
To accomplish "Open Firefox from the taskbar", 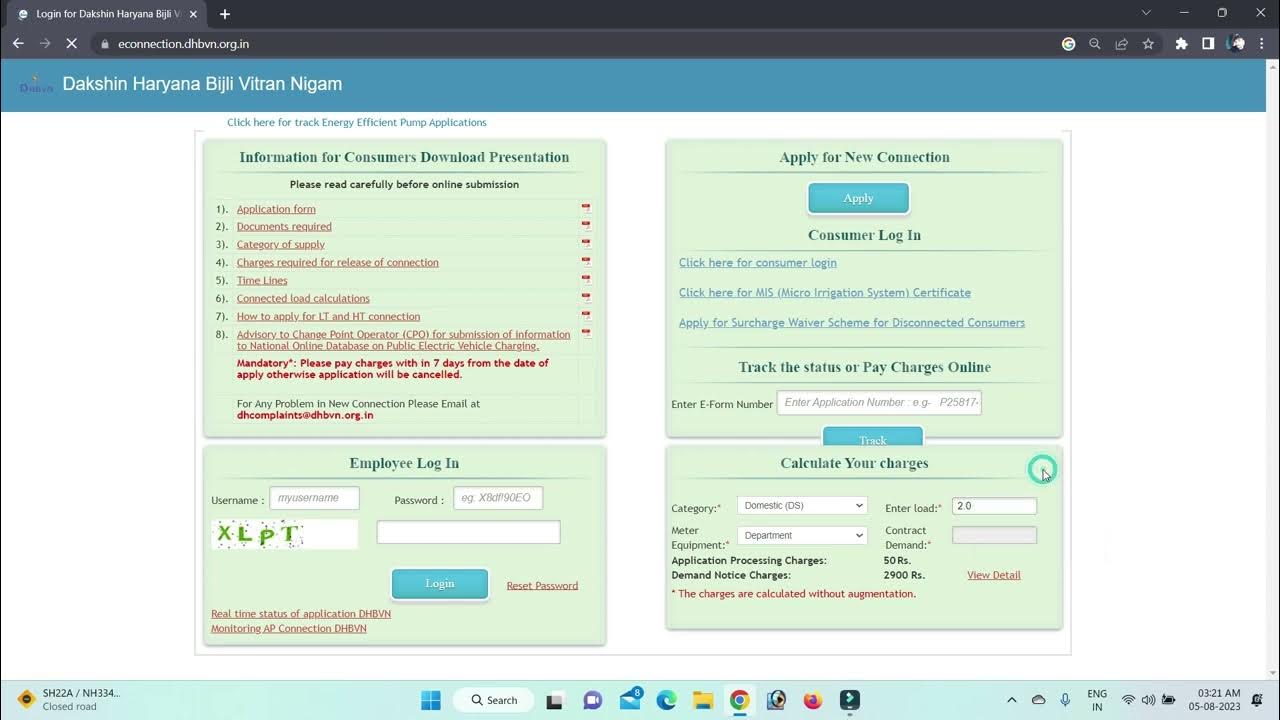I will click(x=813, y=700).
